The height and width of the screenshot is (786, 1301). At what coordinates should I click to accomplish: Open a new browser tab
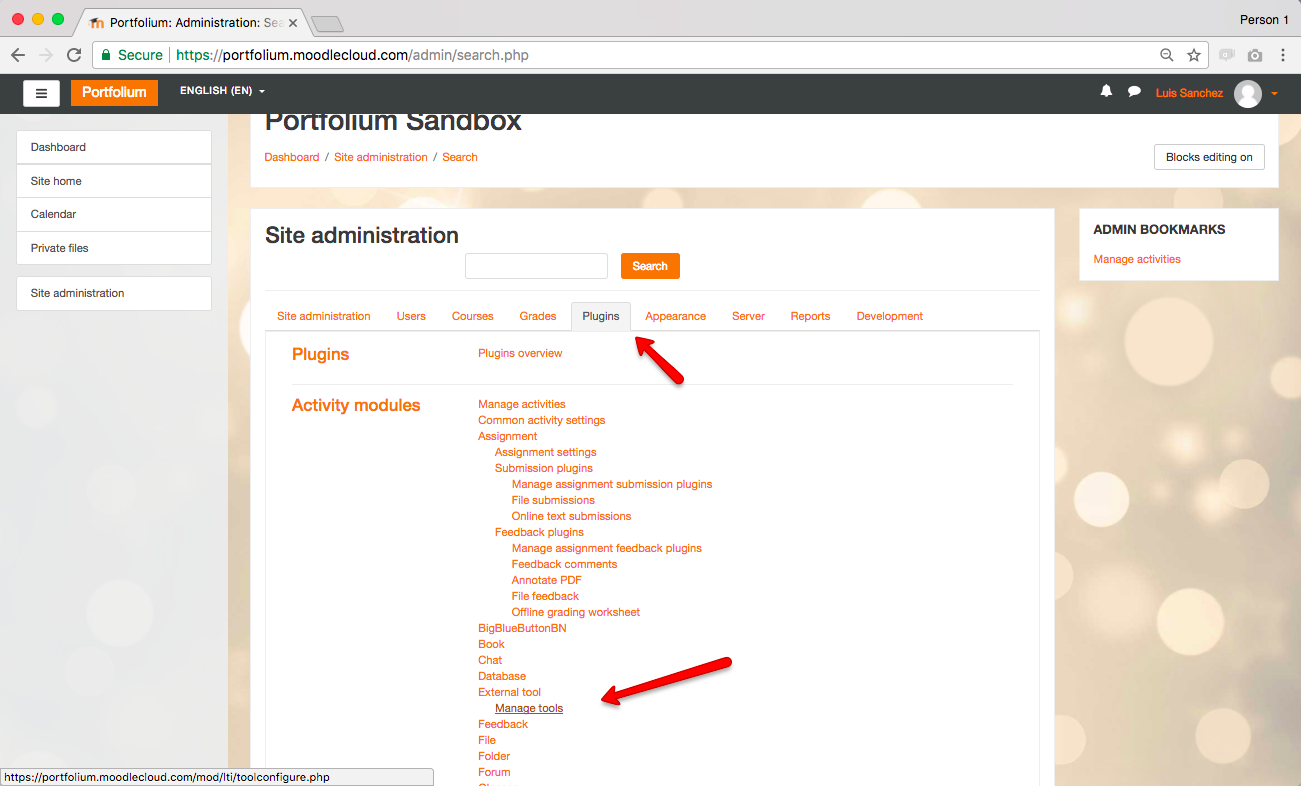[x=327, y=22]
